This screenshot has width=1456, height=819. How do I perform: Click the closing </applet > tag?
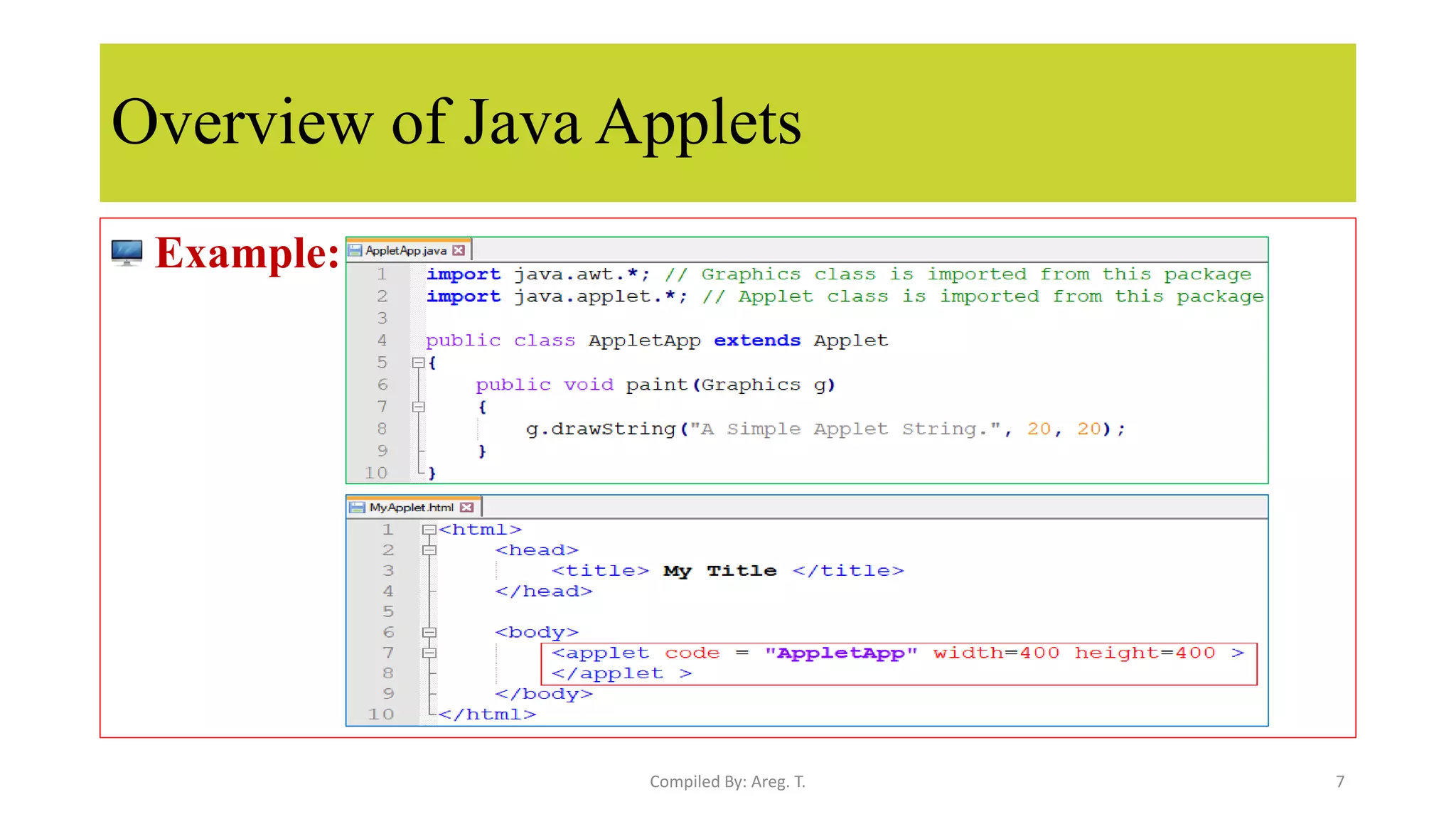point(621,673)
